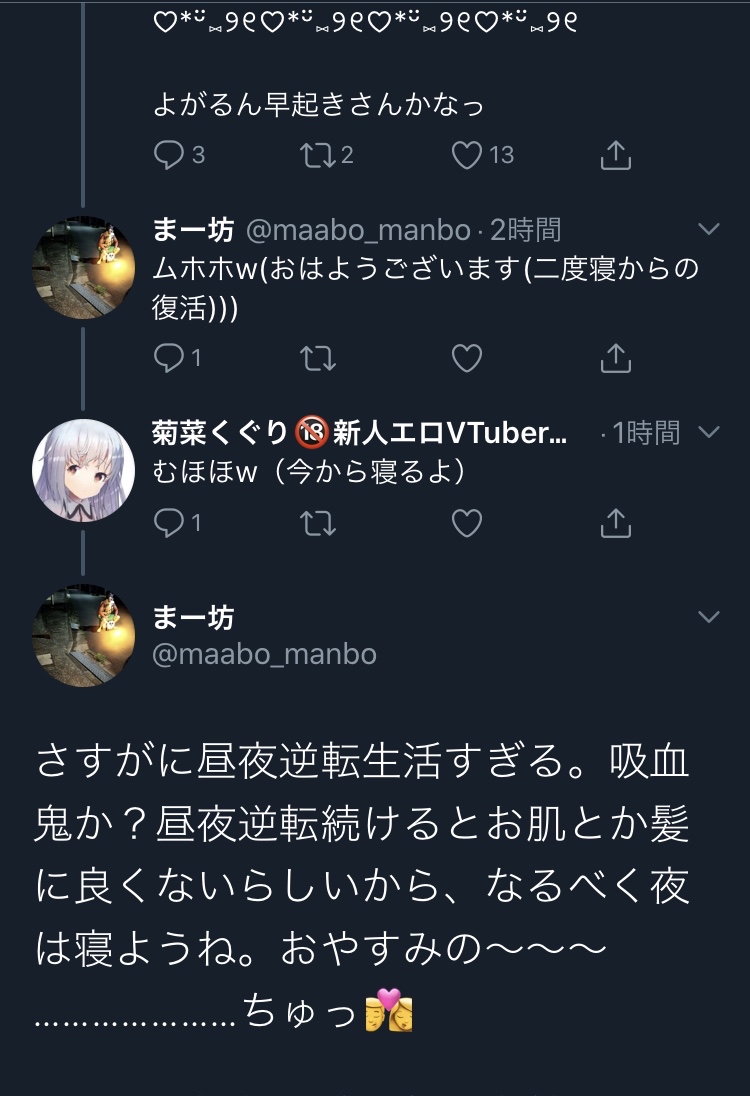Like the ムホホw tweet
Viewport: 750px width, 1096px height.
point(467,358)
